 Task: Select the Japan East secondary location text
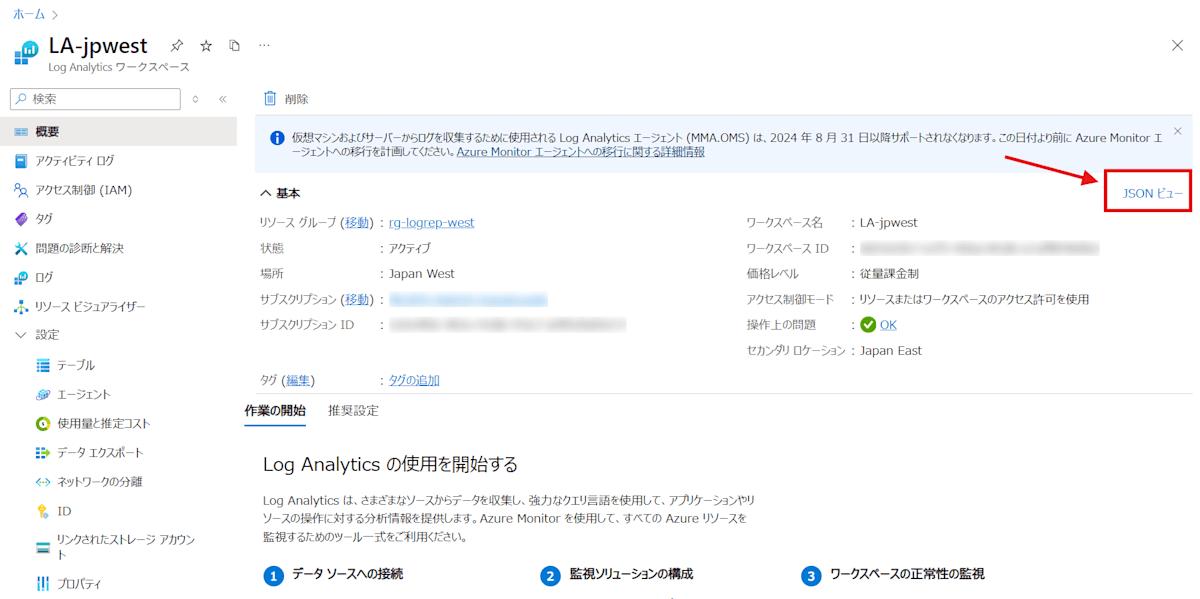click(x=891, y=351)
